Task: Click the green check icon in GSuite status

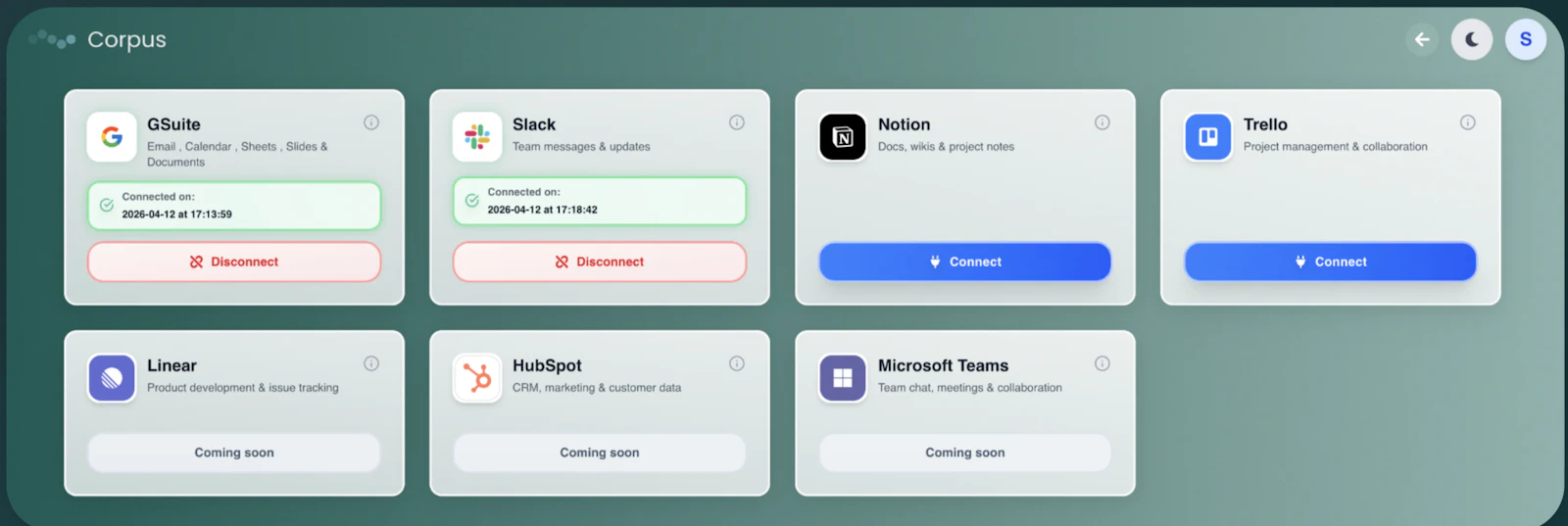Action: (x=107, y=205)
